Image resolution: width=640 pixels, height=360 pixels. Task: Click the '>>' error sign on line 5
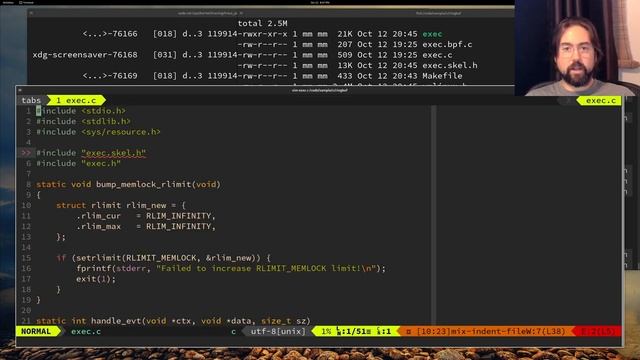(x=26, y=153)
